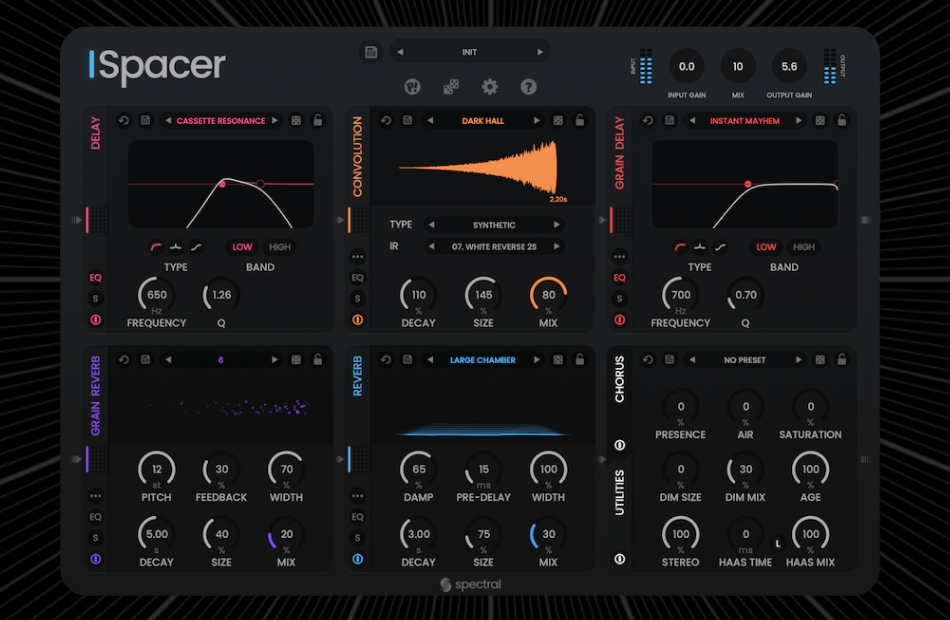Save the Reverb module preset

[407, 359]
